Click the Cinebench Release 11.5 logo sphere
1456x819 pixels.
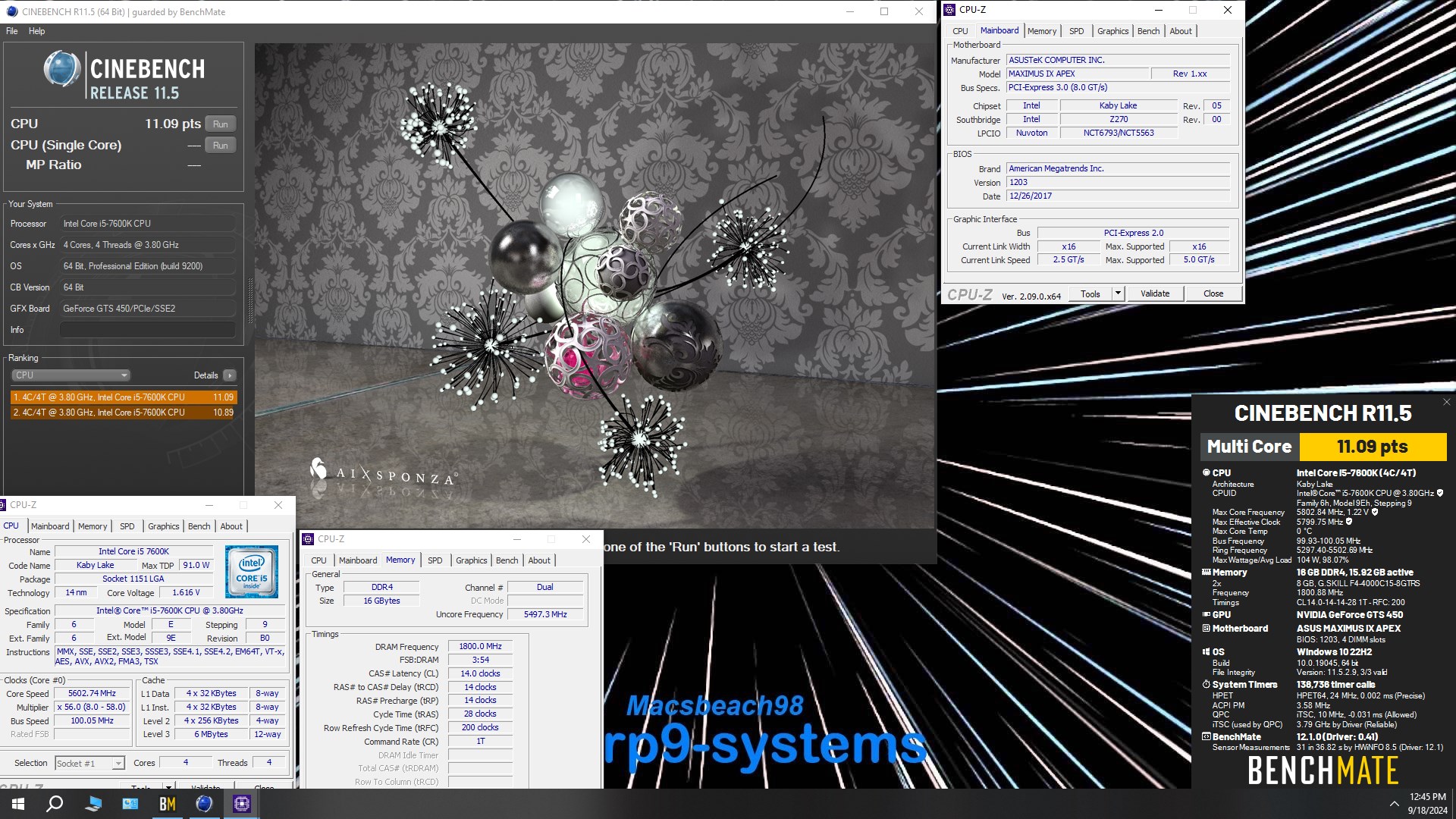[x=62, y=70]
